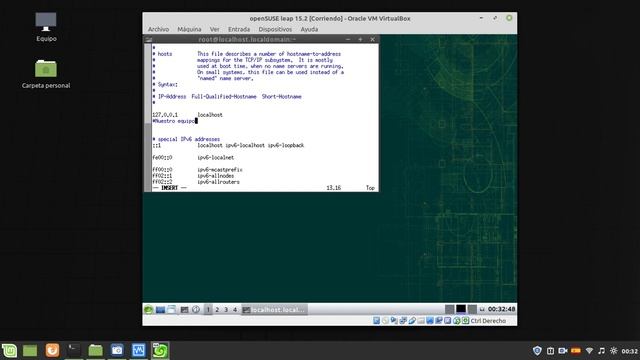Click the hard disk activity indicator

(376, 321)
